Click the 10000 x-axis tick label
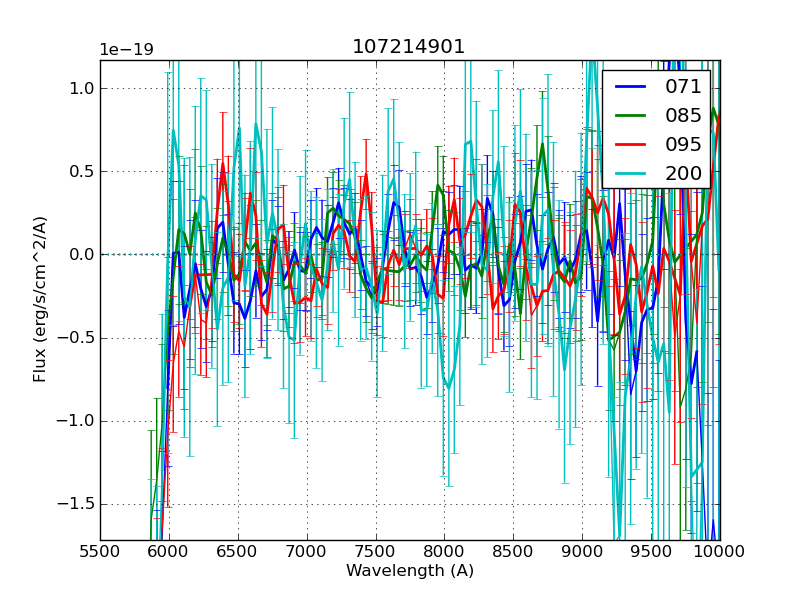The height and width of the screenshot is (600, 800). click(720, 550)
